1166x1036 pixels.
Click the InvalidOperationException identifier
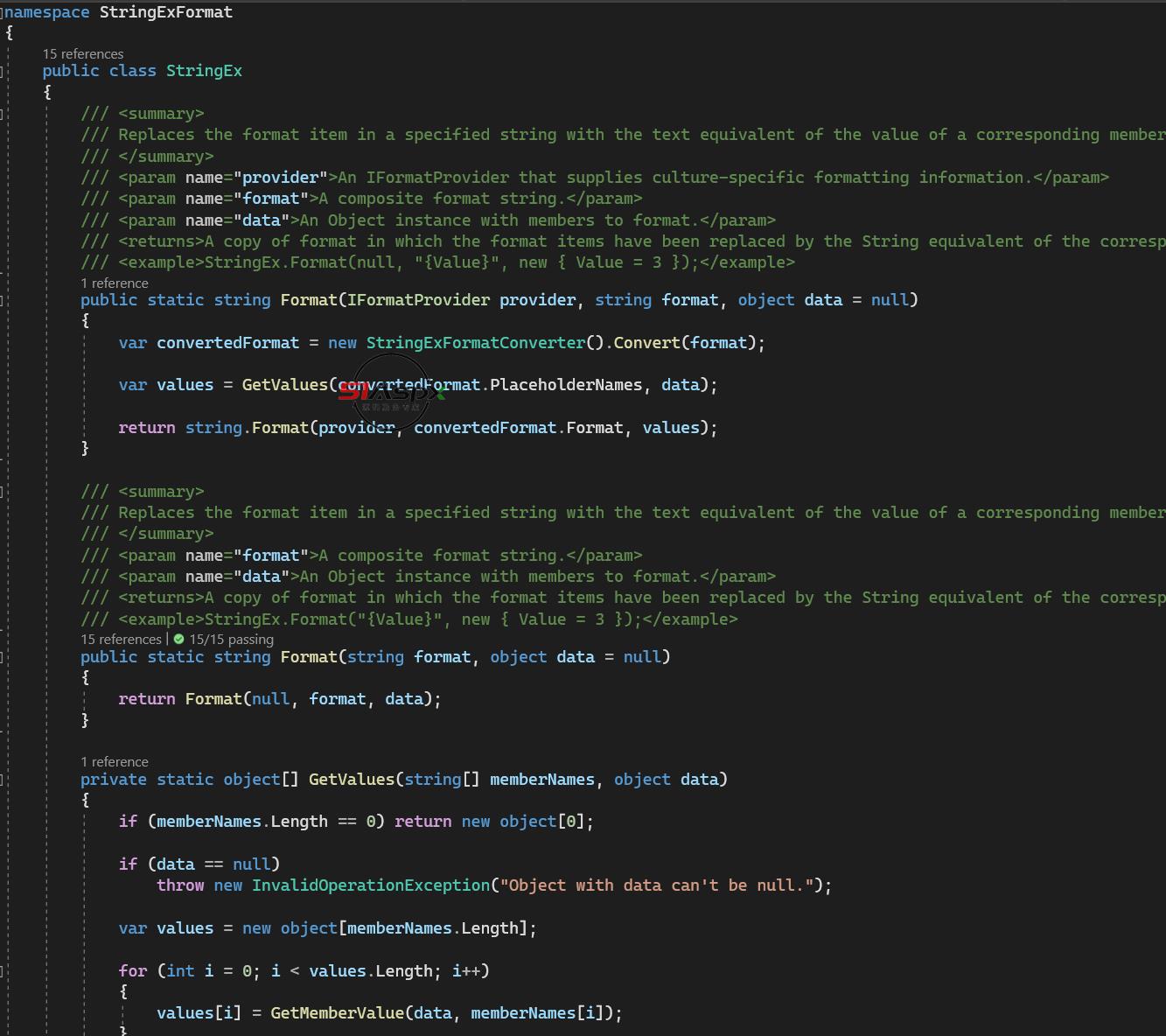371,885
